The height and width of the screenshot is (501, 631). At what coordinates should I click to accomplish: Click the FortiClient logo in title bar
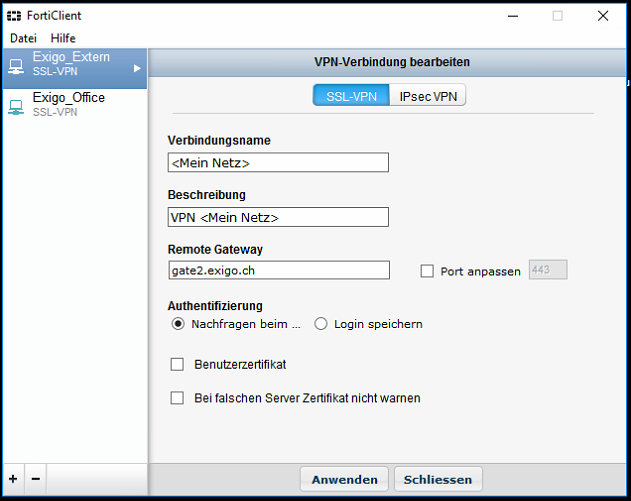(x=14, y=16)
